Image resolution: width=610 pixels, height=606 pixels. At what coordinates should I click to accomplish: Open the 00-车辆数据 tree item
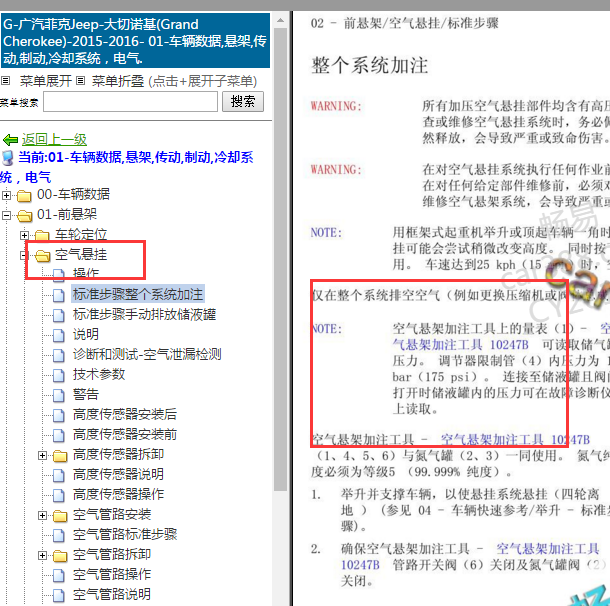(74, 194)
